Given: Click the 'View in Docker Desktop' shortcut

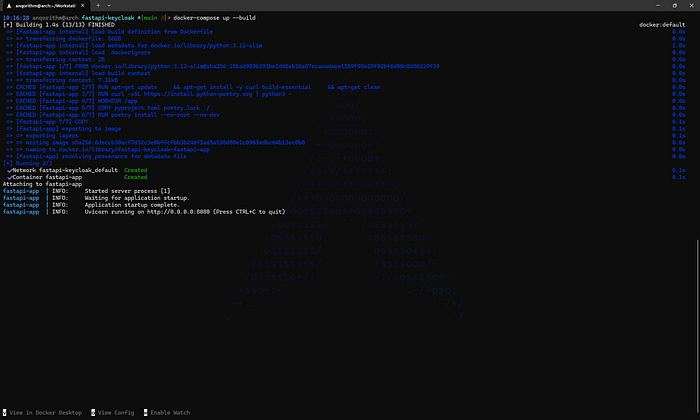Looking at the screenshot, I should (x=42, y=413).
